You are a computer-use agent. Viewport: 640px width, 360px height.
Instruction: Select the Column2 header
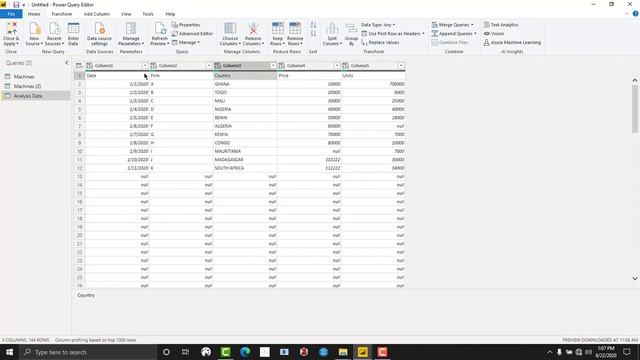[x=181, y=66]
